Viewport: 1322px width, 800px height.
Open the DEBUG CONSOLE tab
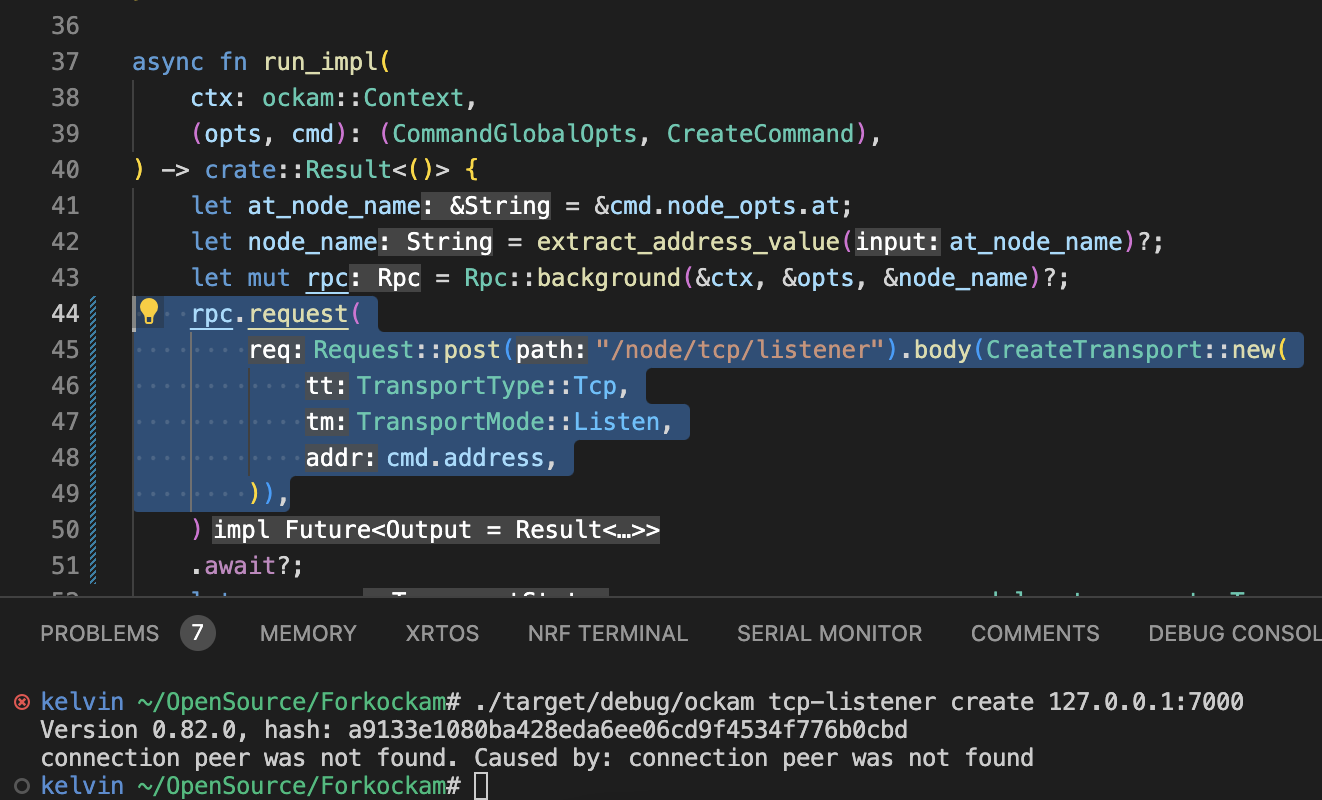tap(1235, 633)
